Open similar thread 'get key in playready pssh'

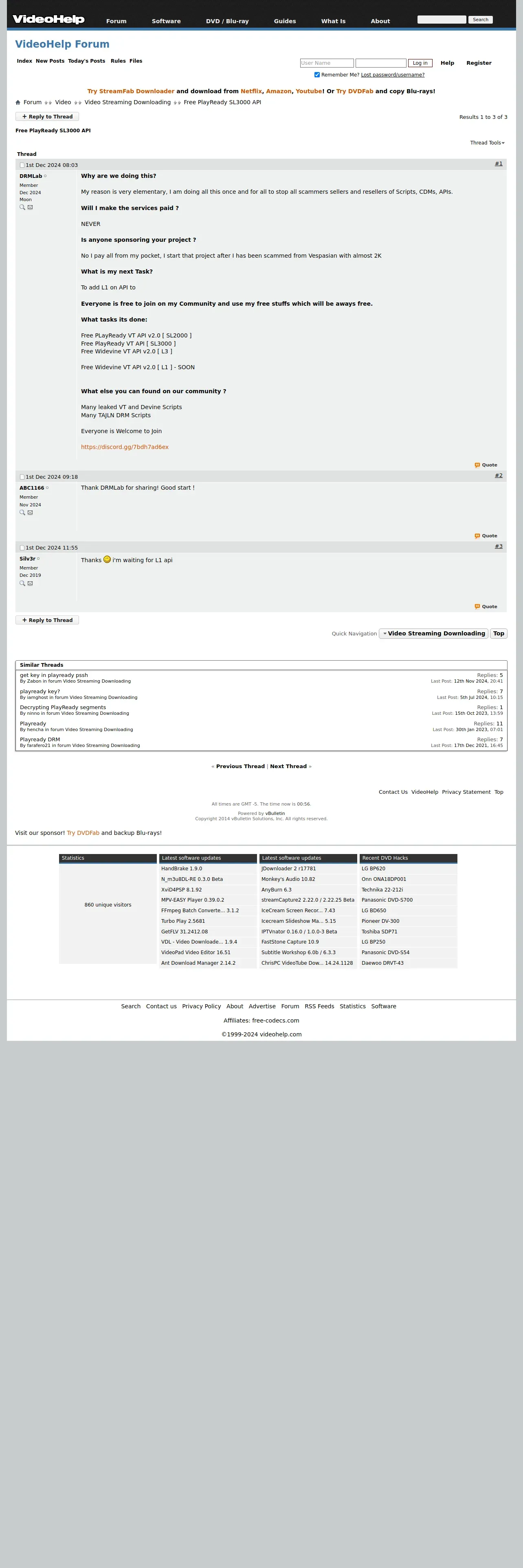pos(54,676)
